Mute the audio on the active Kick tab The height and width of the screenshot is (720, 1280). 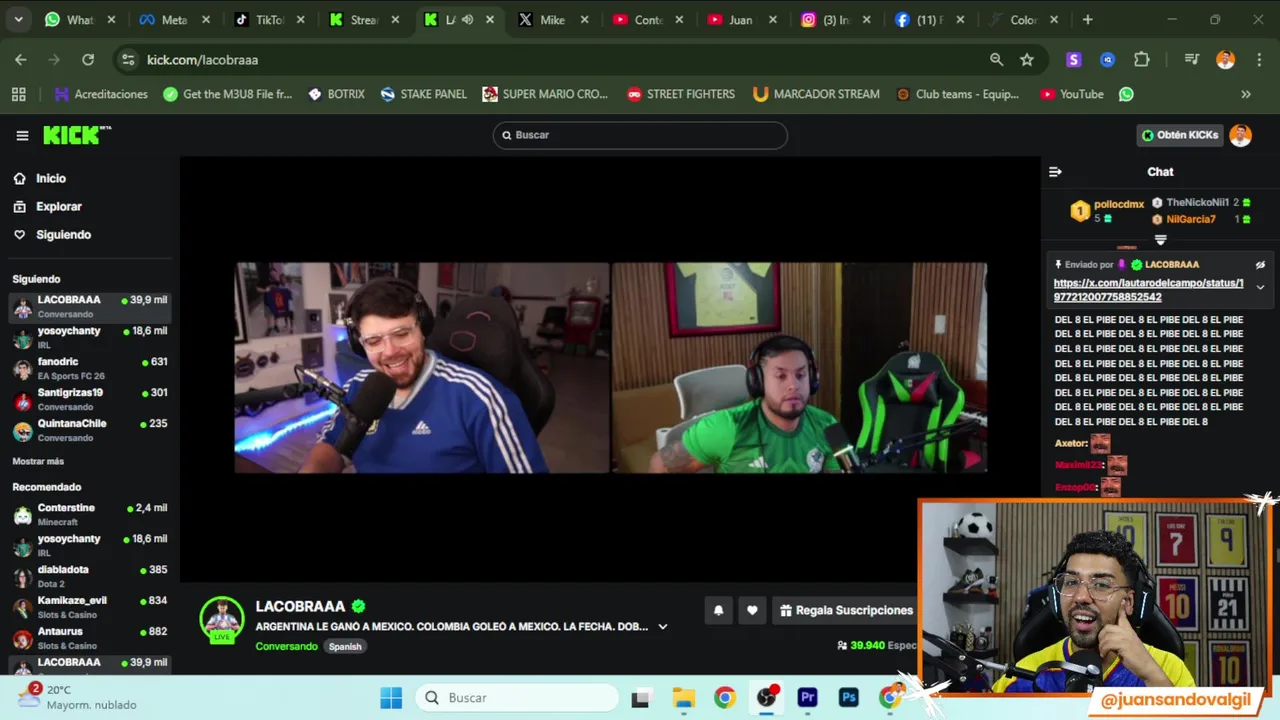[x=467, y=20]
